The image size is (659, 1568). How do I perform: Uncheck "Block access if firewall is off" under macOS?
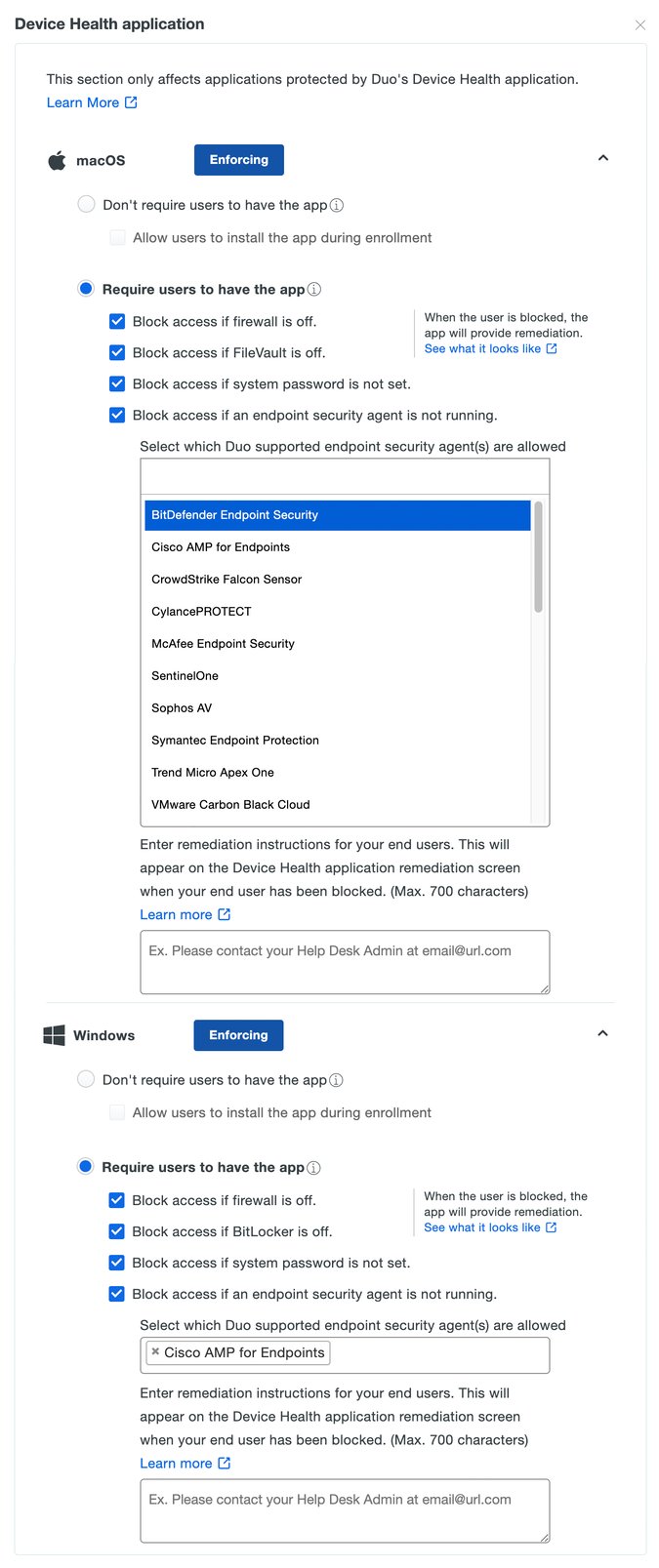click(116, 321)
